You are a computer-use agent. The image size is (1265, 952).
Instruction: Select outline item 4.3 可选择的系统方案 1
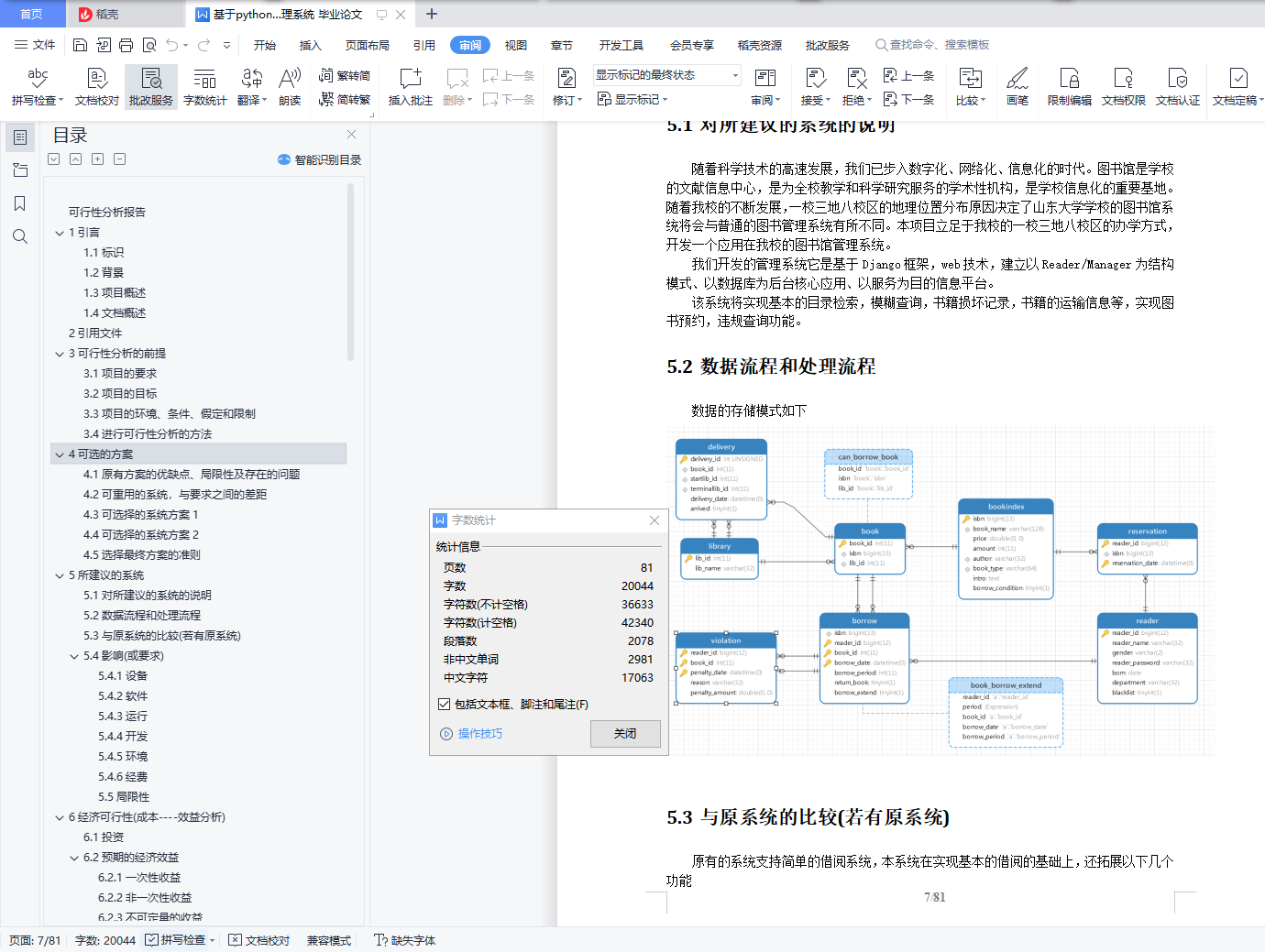click(141, 515)
